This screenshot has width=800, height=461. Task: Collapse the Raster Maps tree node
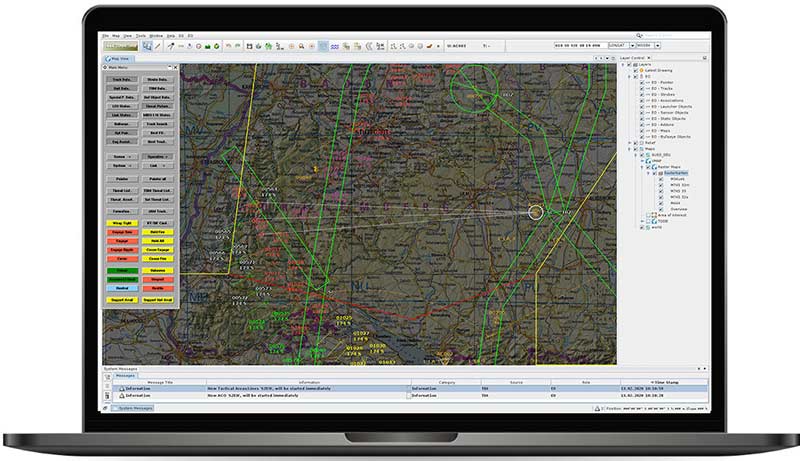point(642,166)
